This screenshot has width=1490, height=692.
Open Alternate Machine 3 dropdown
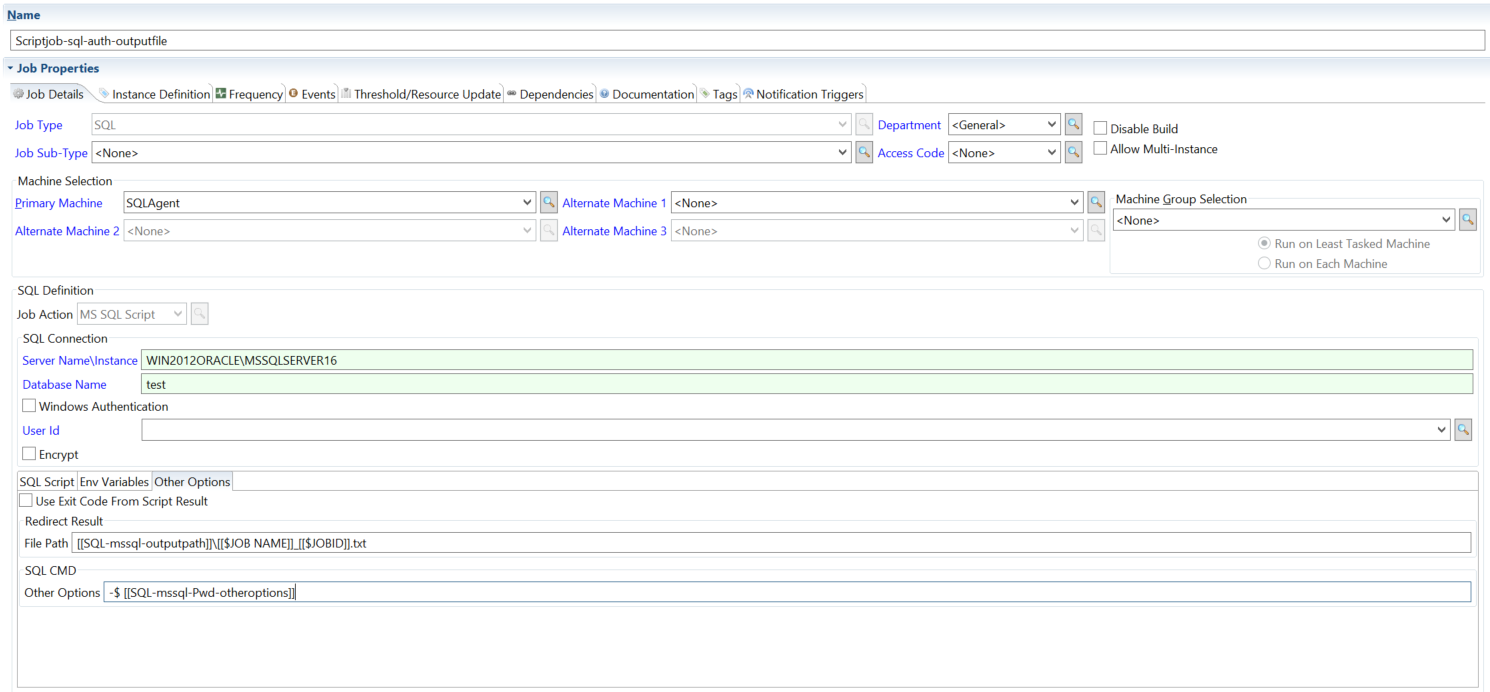(1075, 231)
